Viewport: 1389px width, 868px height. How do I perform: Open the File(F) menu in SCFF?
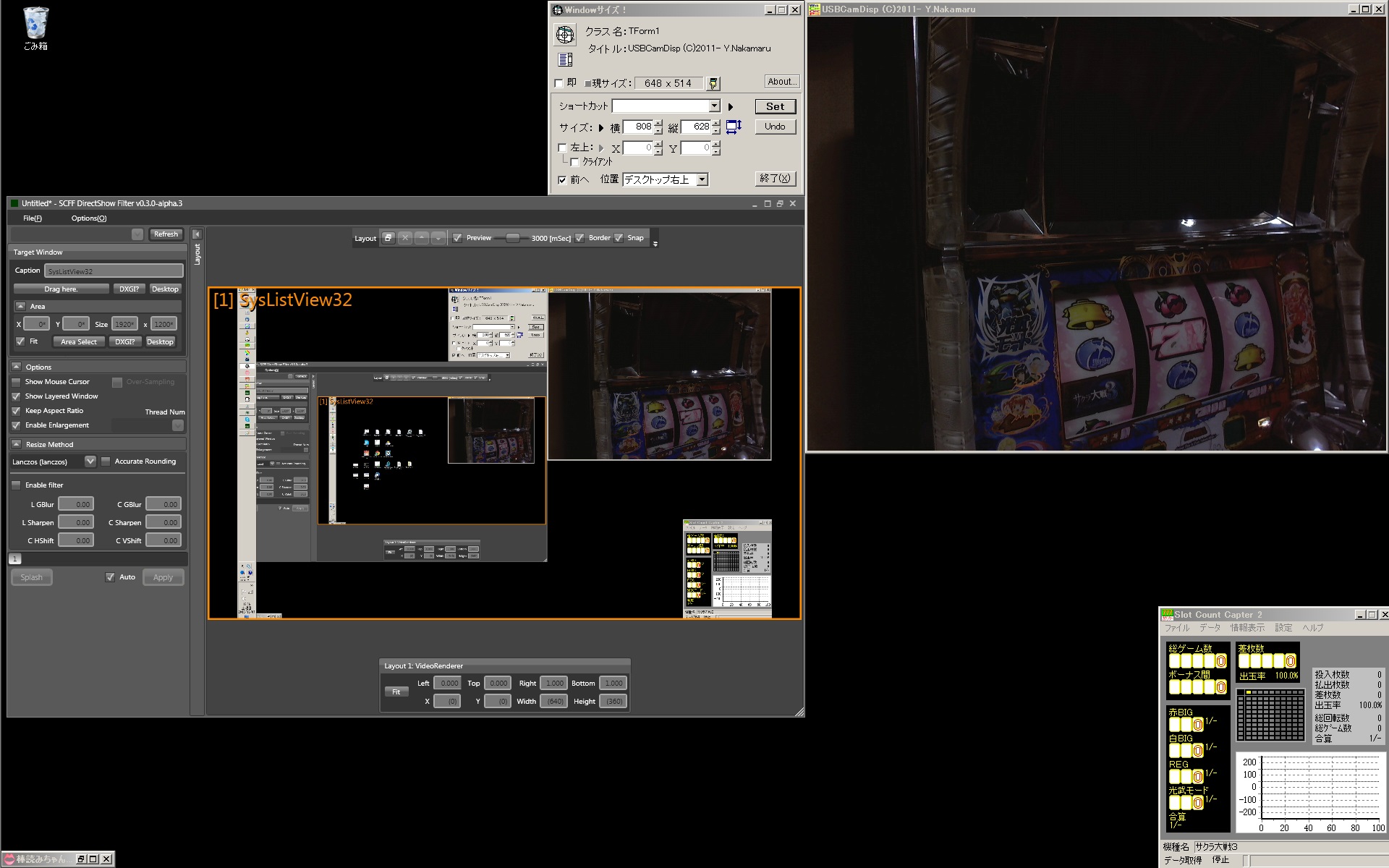(x=33, y=218)
